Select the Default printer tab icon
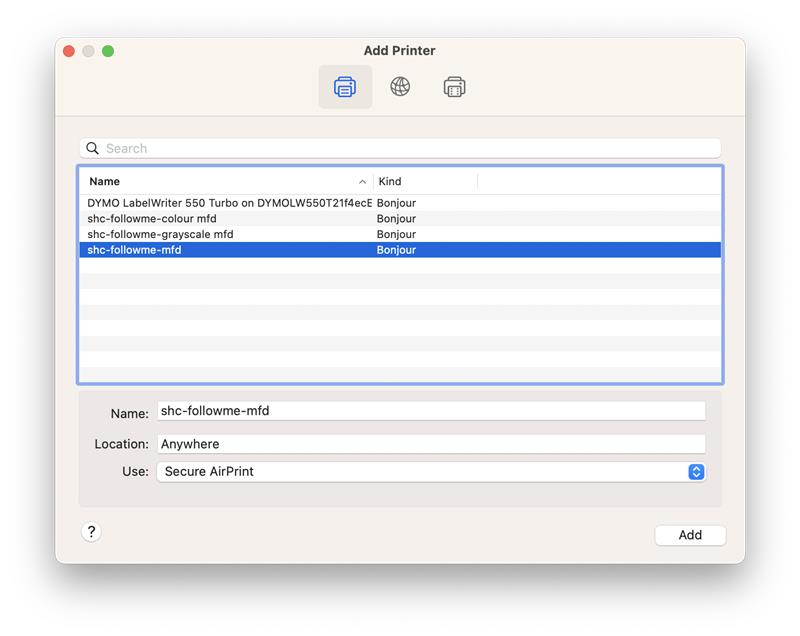The height and width of the screenshot is (636, 800). click(345, 87)
